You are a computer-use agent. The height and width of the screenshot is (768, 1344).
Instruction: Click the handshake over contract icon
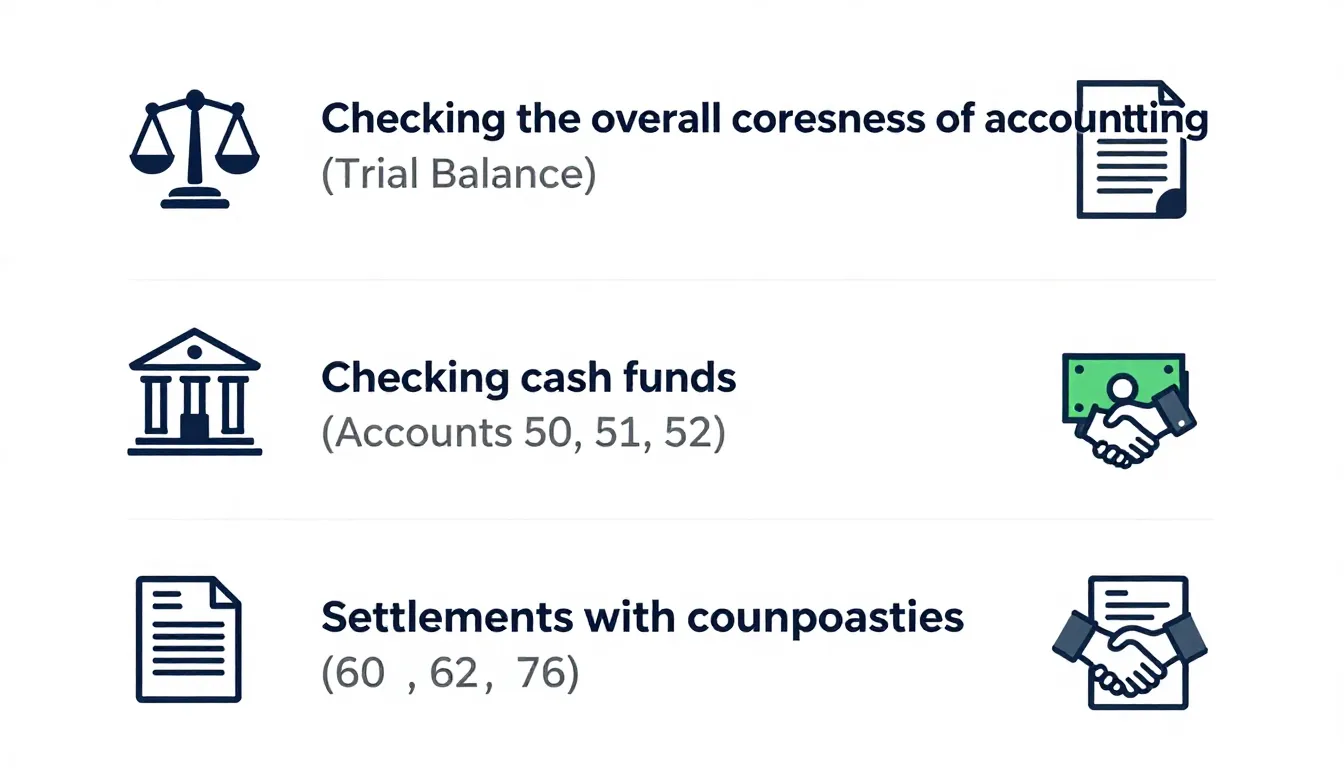pyautogui.click(x=1130, y=642)
